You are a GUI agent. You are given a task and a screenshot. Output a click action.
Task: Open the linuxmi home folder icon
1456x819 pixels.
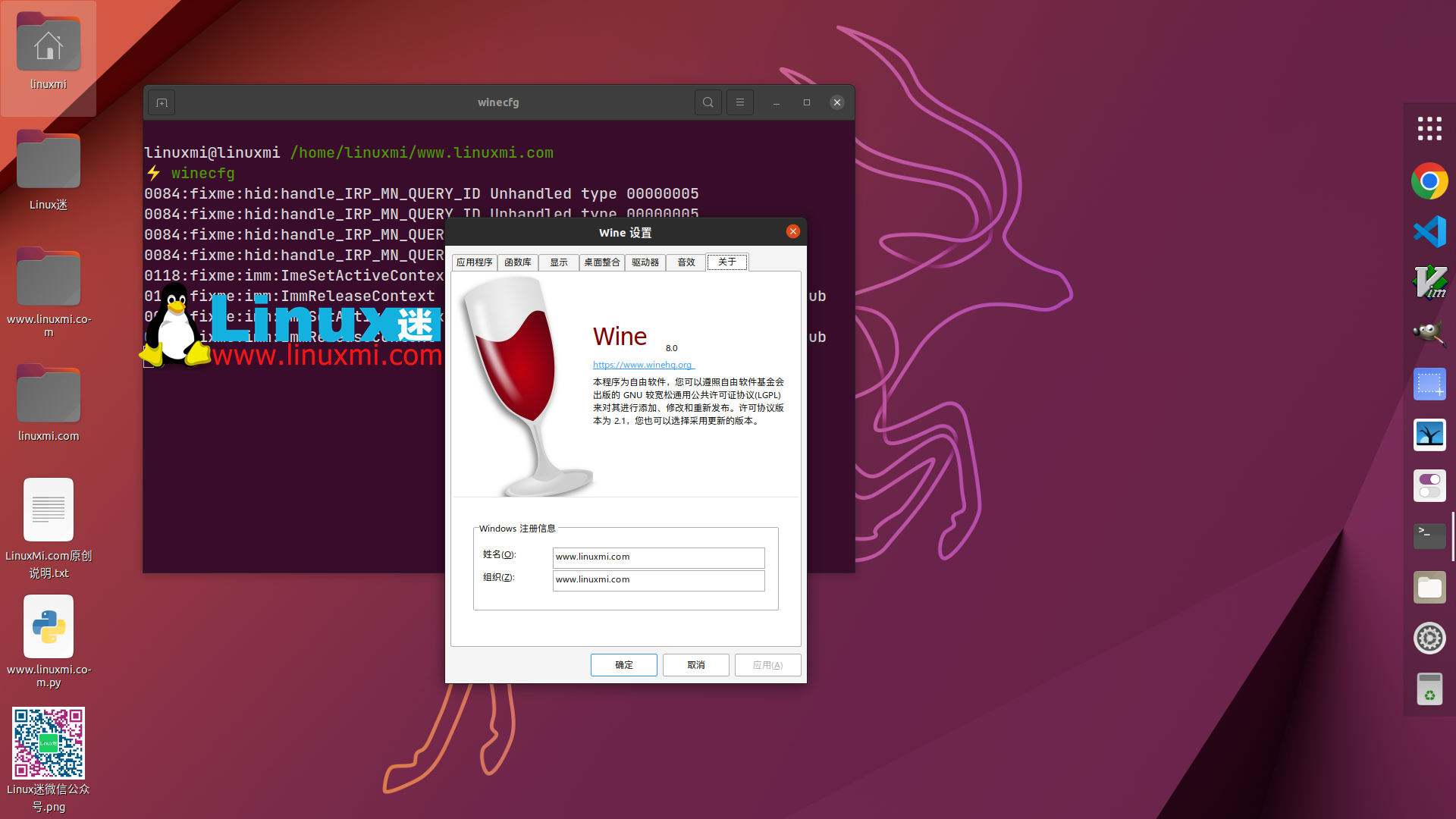[x=49, y=43]
